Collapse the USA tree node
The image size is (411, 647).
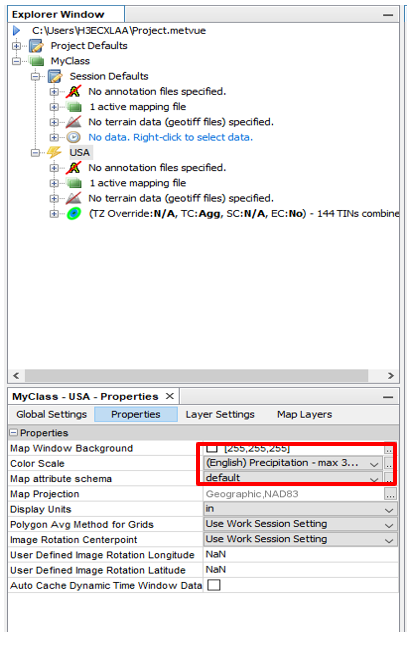pyautogui.click(x=35, y=153)
